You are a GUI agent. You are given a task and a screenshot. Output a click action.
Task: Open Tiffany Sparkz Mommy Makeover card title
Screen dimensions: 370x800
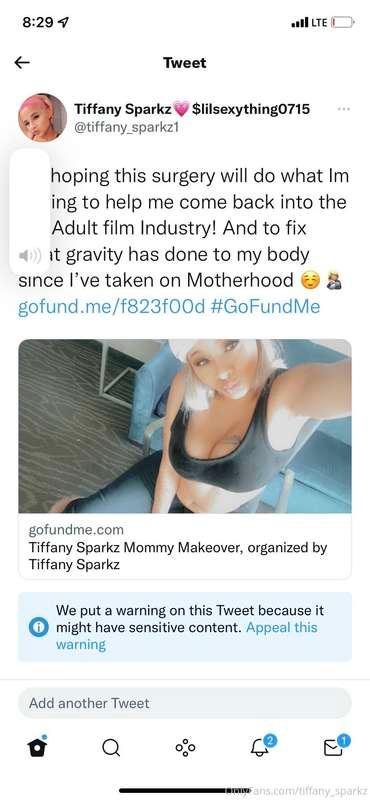pos(178,556)
